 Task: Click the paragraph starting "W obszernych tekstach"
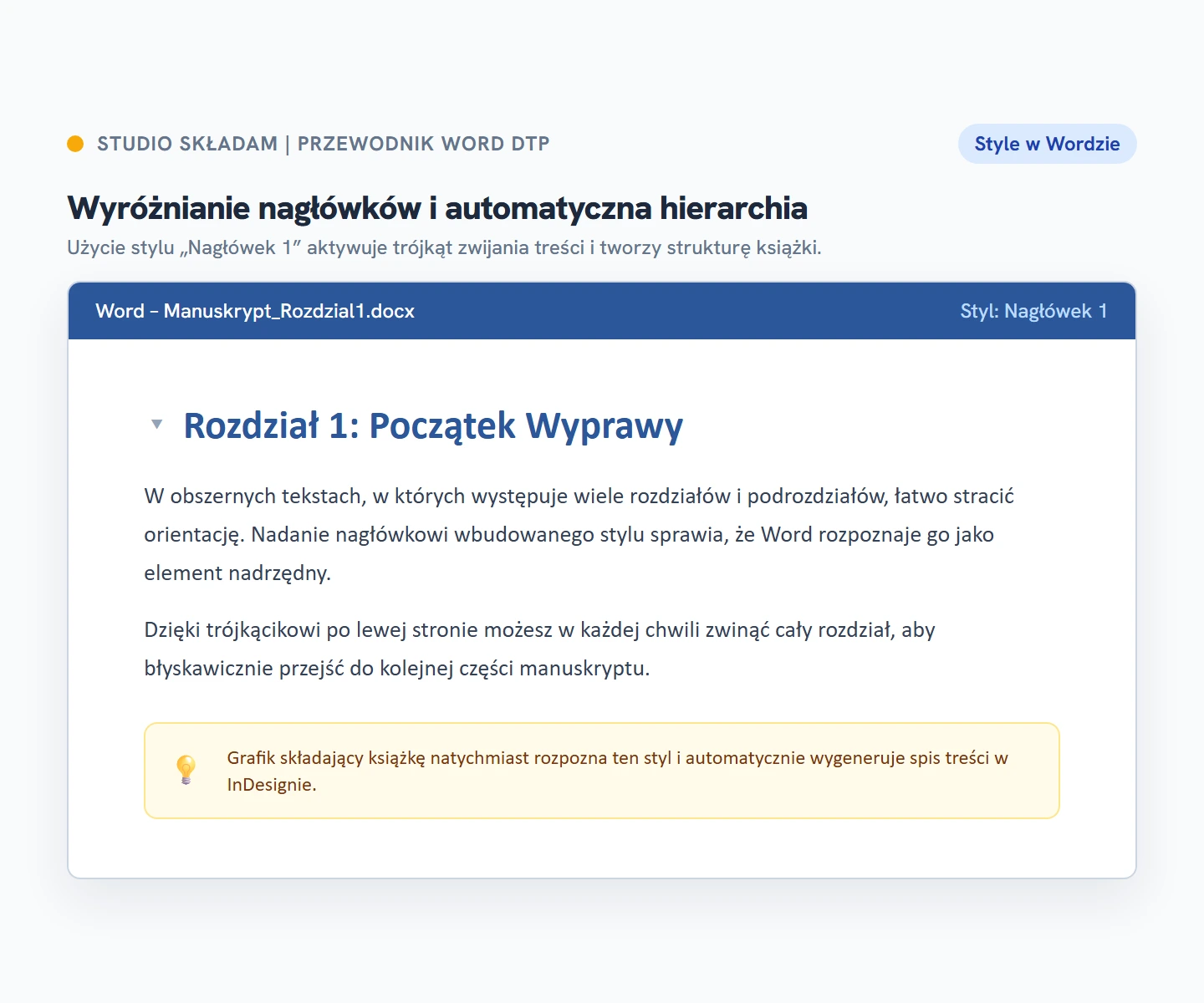(x=579, y=534)
